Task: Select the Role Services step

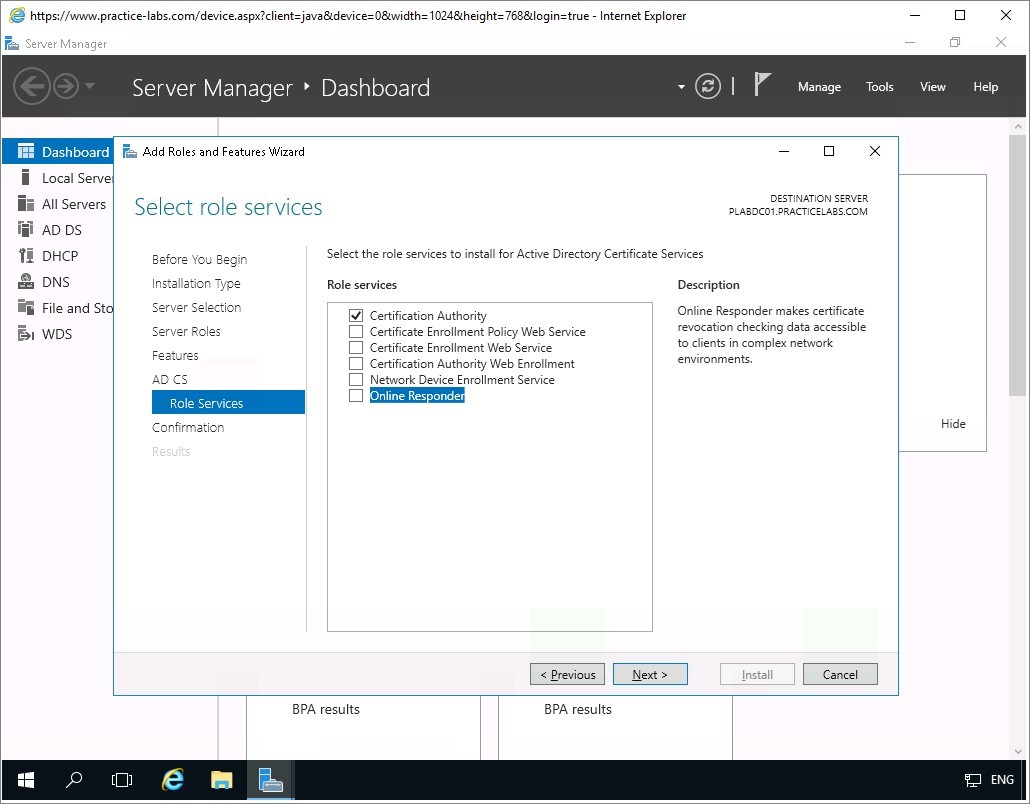Action: [228, 403]
